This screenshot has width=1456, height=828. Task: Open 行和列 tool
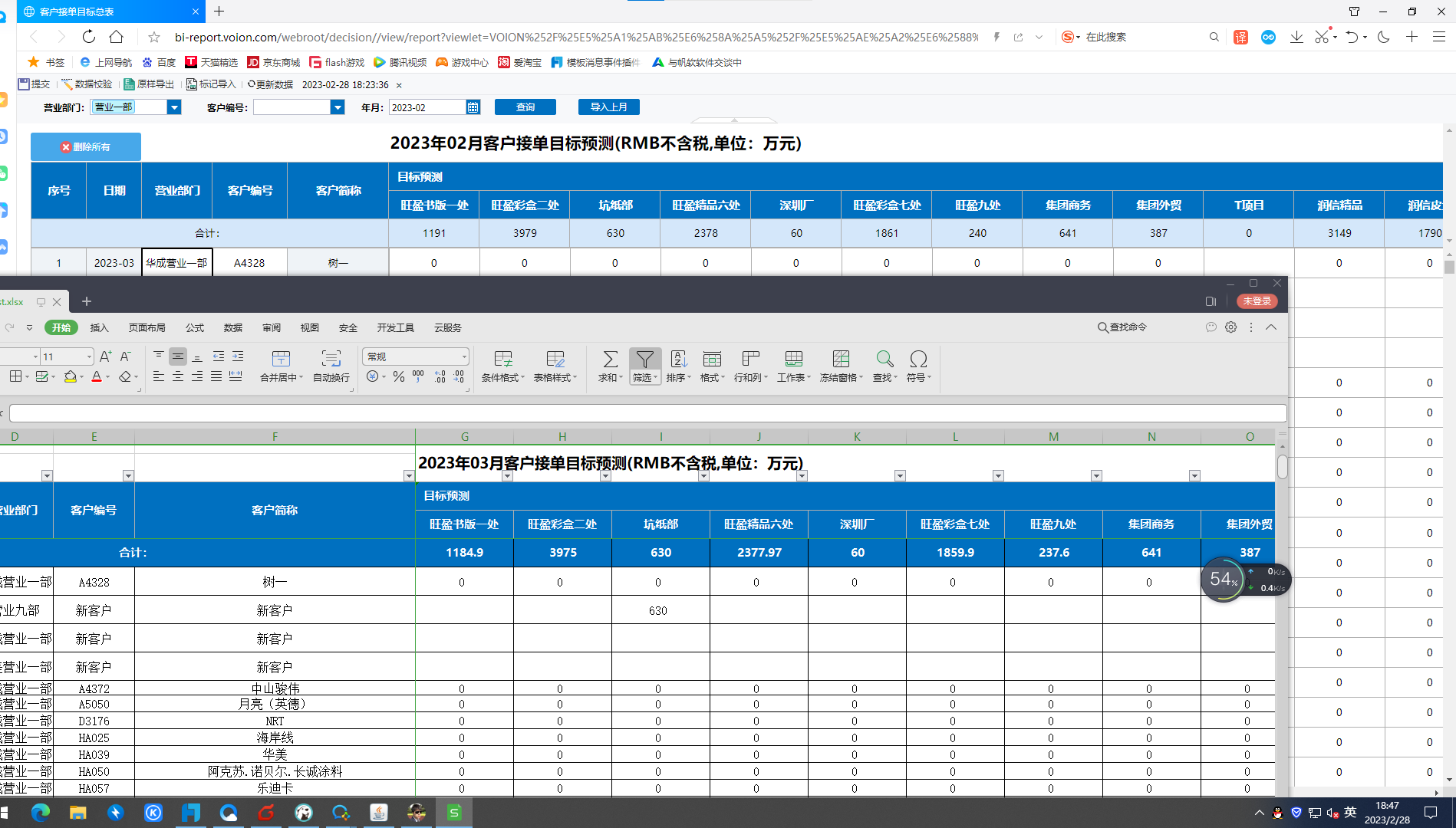pos(750,366)
